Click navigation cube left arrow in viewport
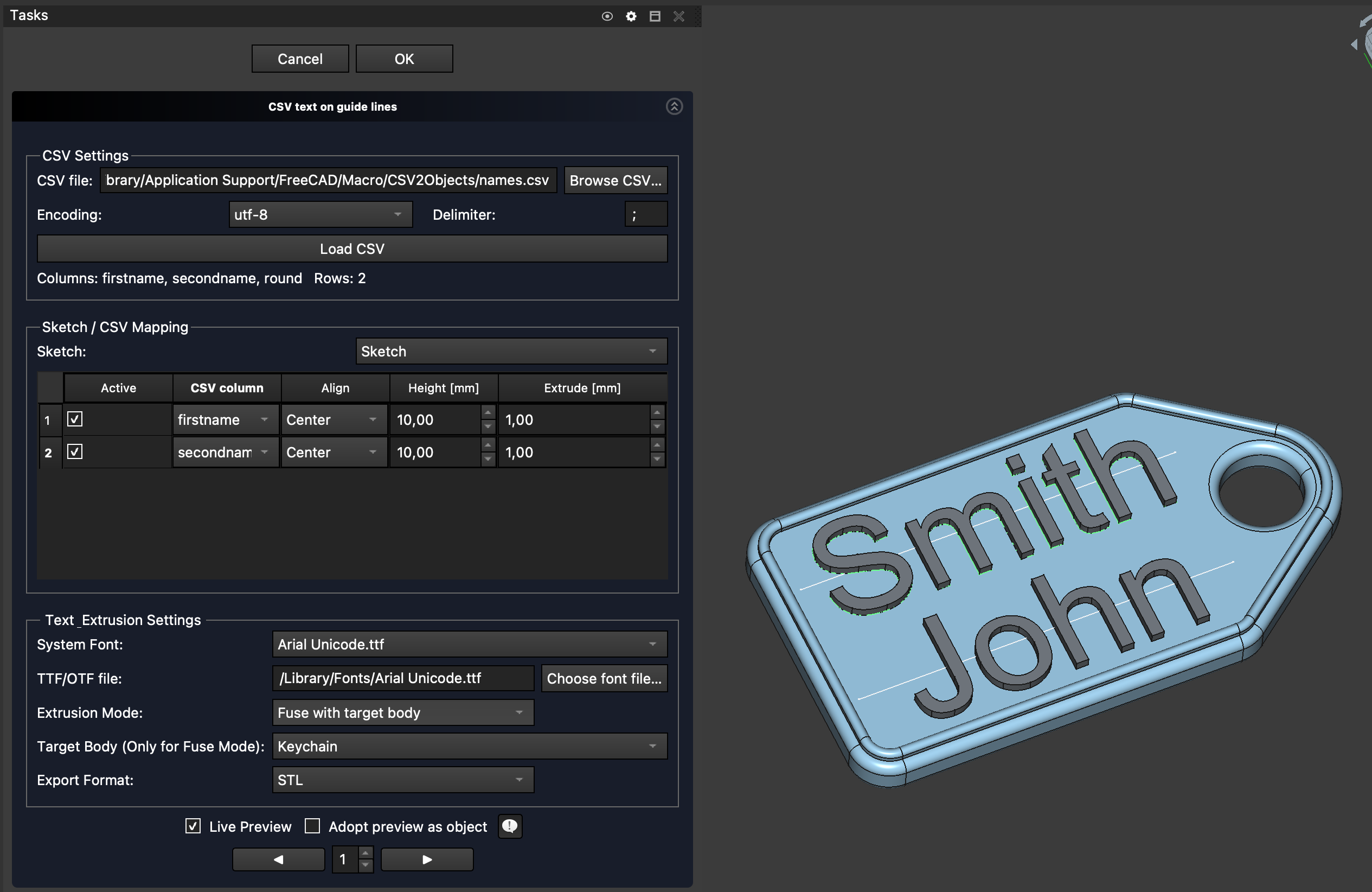The height and width of the screenshot is (892, 1372). pos(1354,44)
